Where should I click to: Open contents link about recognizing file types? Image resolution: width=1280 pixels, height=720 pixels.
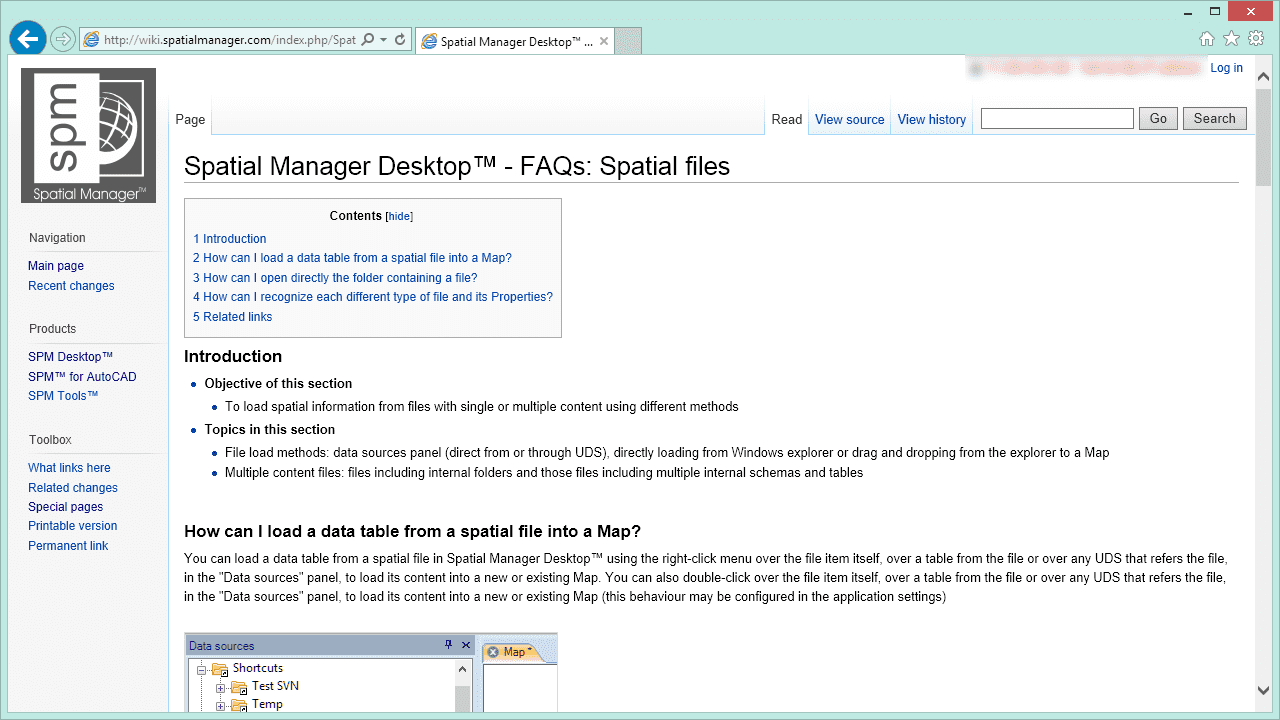point(373,297)
